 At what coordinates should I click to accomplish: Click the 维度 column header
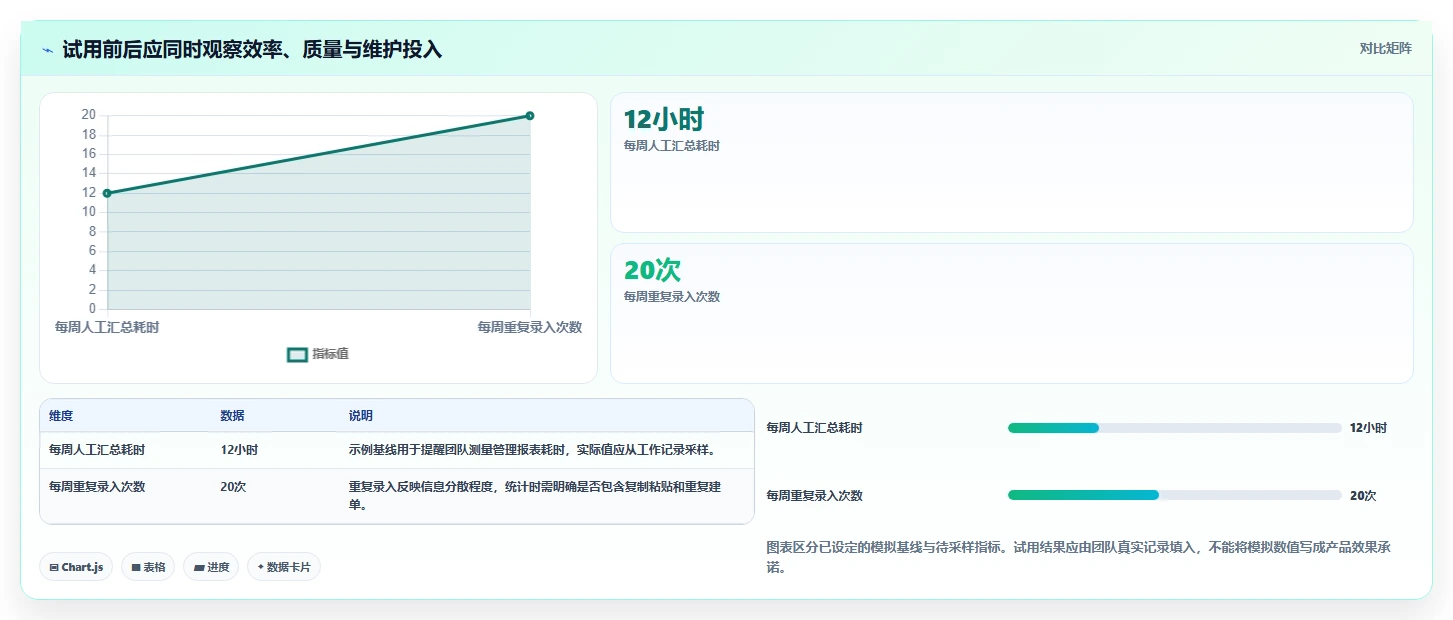click(61, 416)
